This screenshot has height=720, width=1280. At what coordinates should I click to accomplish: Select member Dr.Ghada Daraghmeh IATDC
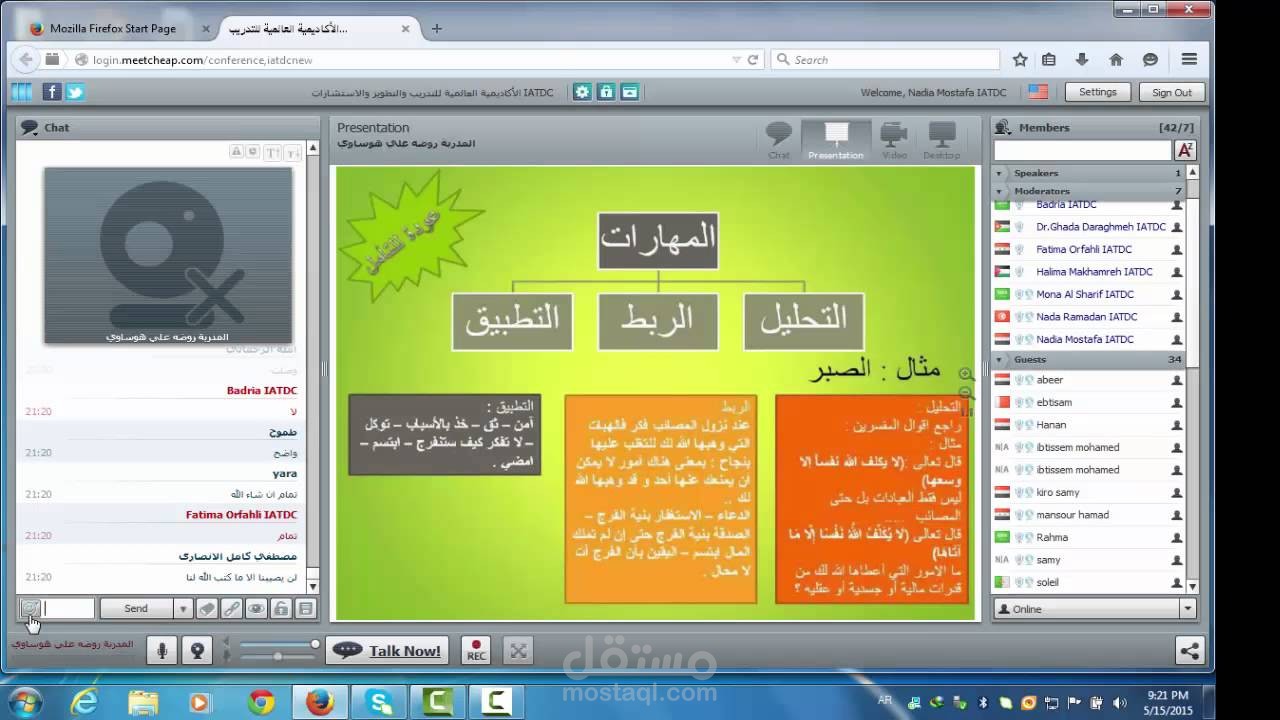coord(1101,227)
